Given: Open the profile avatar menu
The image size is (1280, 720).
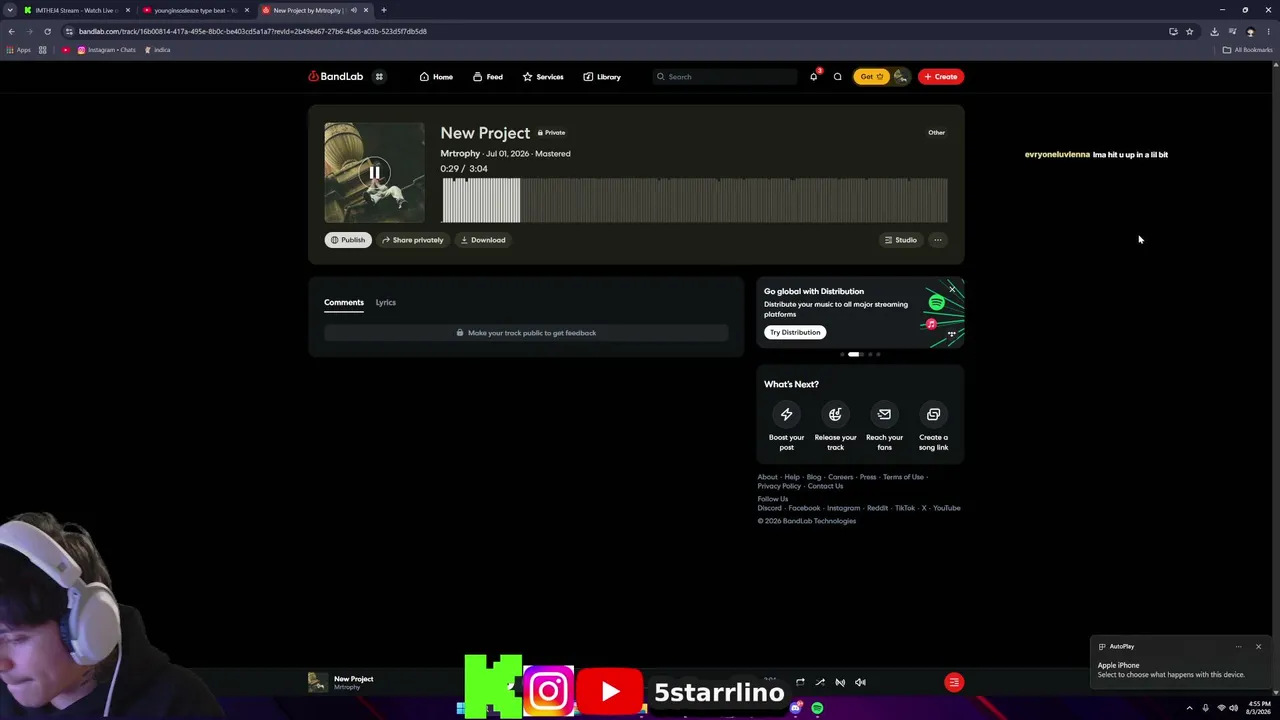Looking at the screenshot, I should (901, 77).
